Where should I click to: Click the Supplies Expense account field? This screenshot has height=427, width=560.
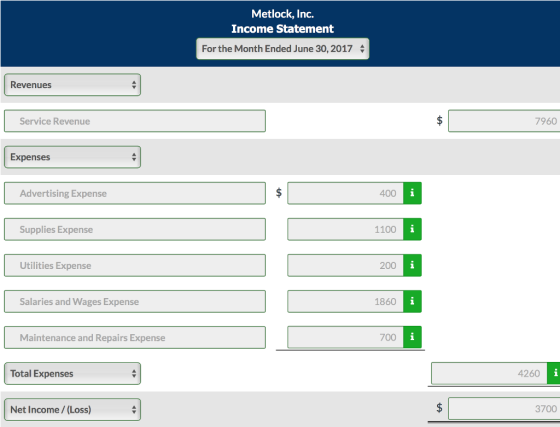[x=135, y=229]
